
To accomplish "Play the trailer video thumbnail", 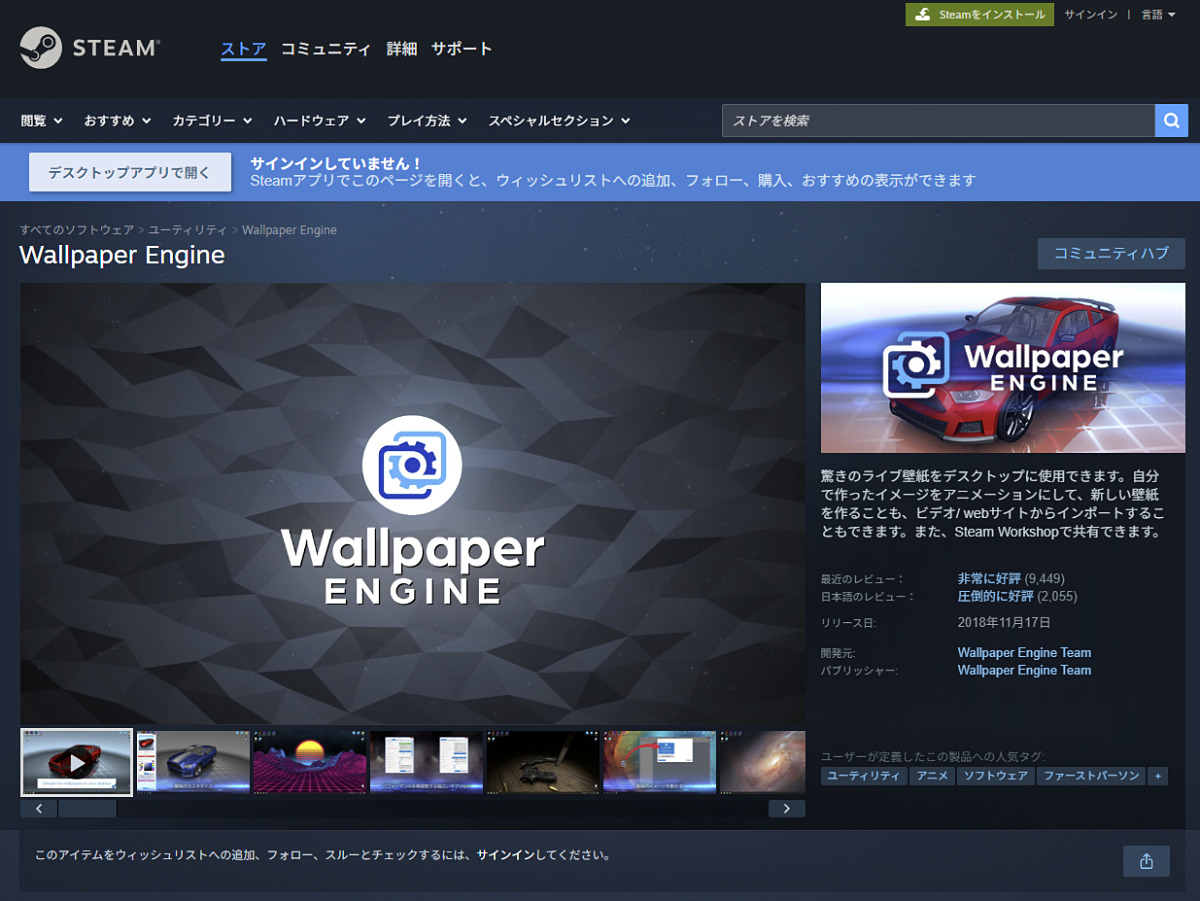I will [77, 762].
